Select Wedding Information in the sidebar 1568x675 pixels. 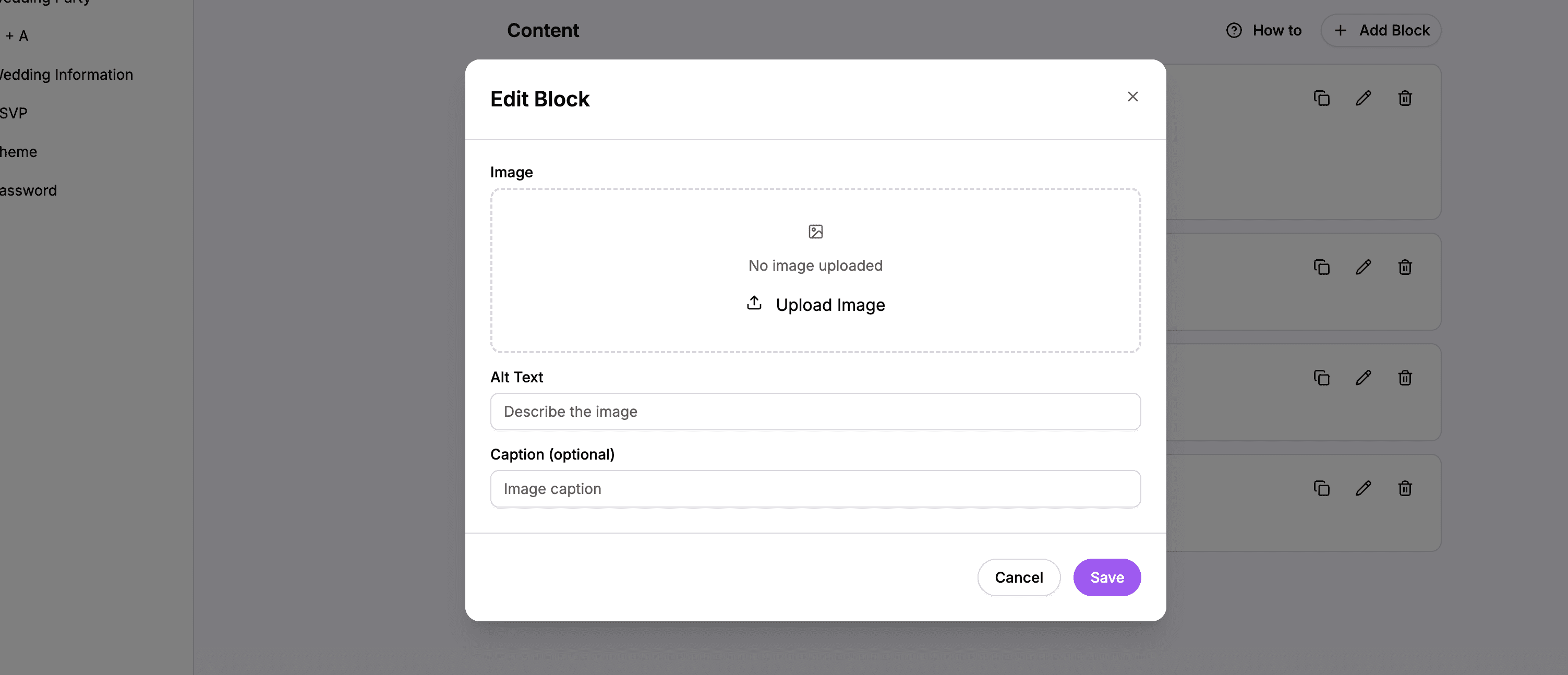[66, 74]
